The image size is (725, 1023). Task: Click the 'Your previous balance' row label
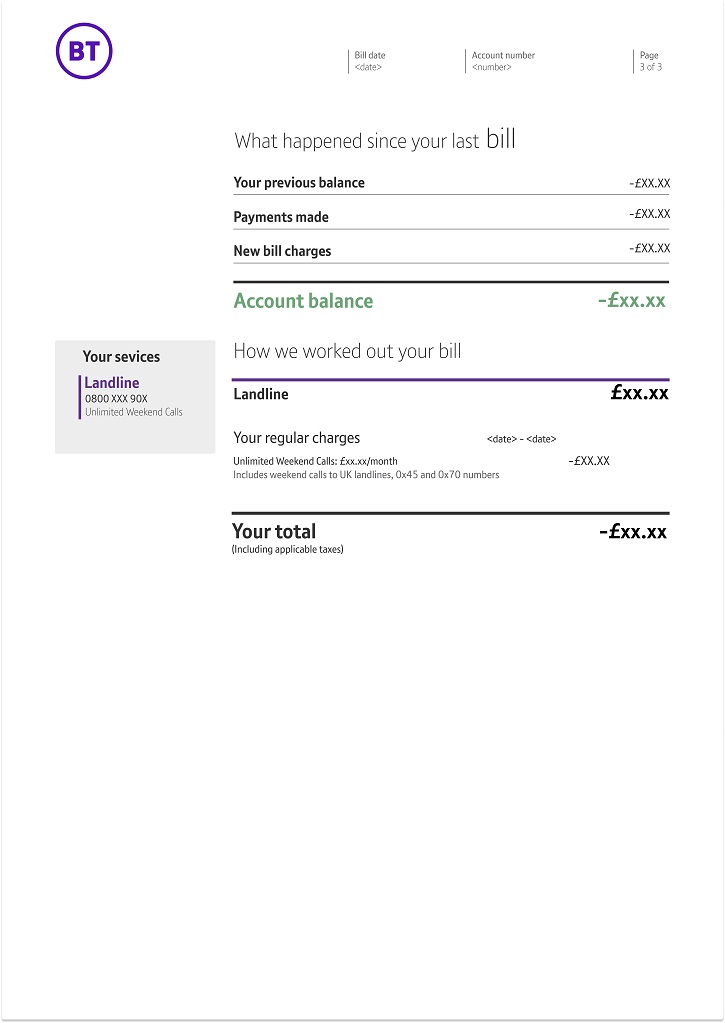(299, 183)
